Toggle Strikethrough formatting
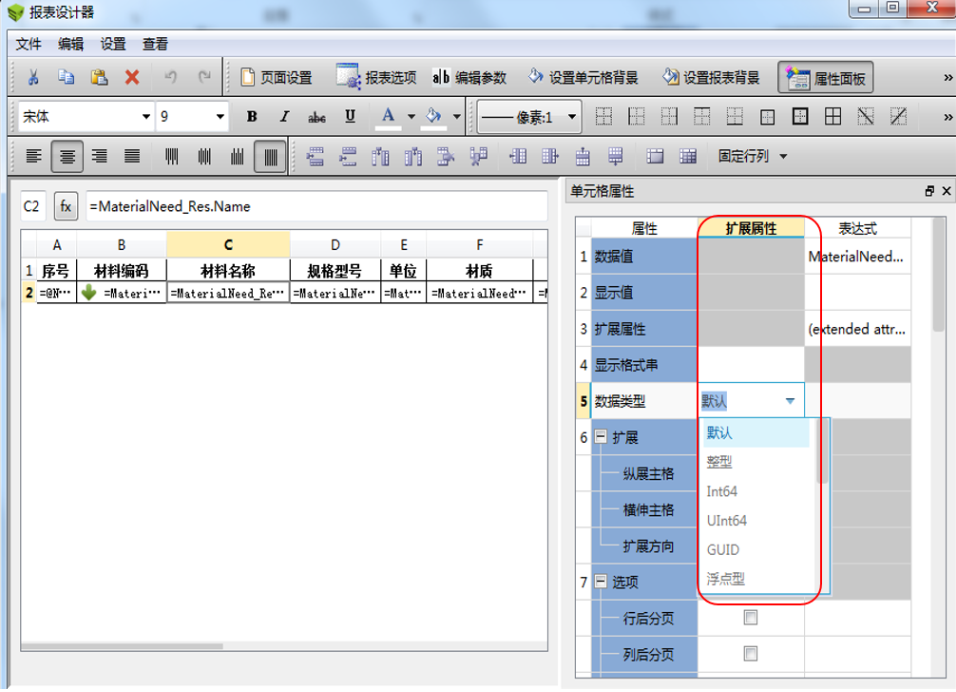 [x=316, y=116]
